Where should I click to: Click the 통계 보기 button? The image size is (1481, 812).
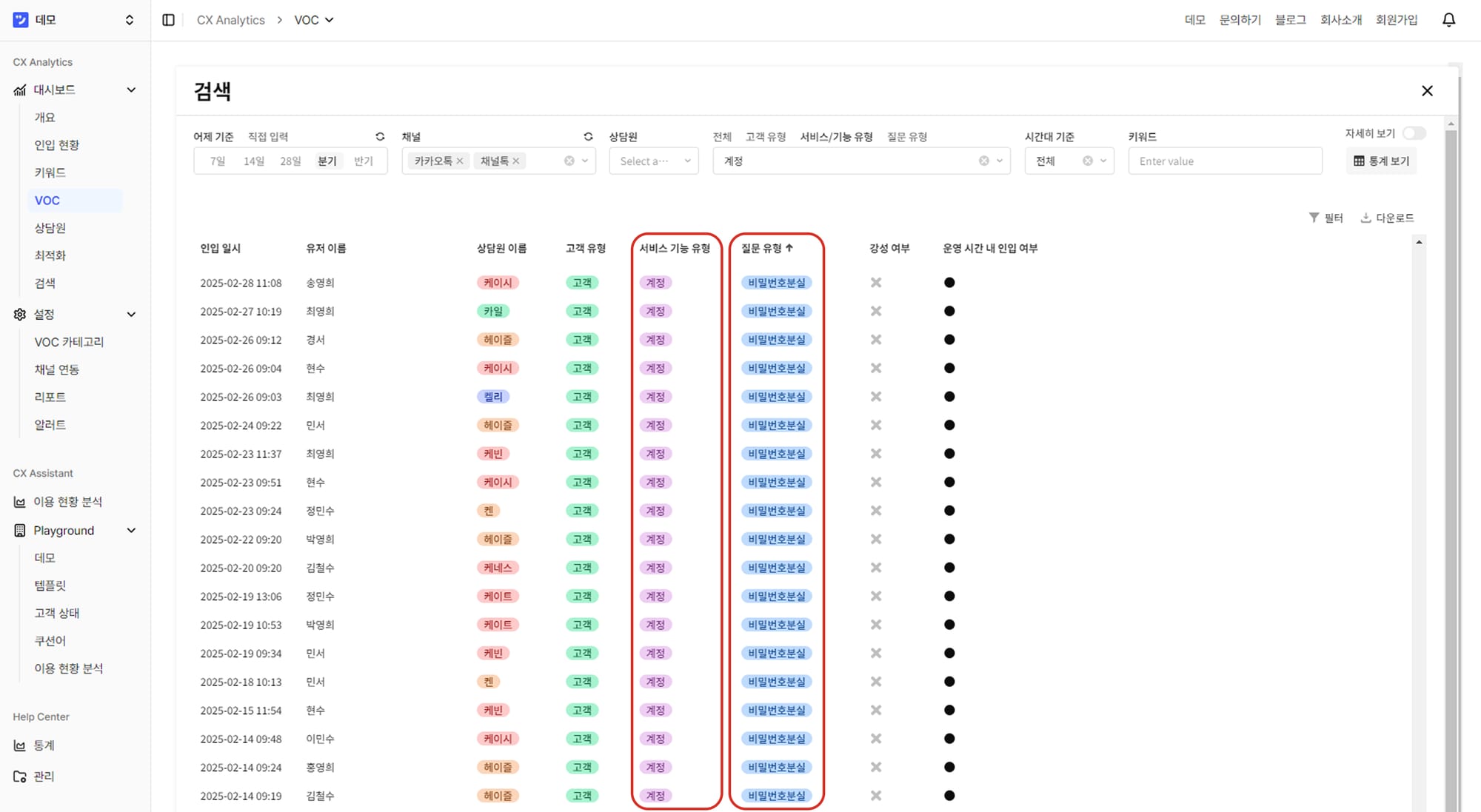tap(1380, 161)
